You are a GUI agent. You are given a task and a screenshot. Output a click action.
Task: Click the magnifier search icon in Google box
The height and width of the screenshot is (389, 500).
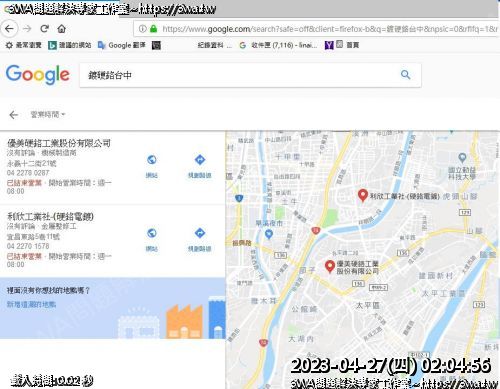tap(405, 75)
